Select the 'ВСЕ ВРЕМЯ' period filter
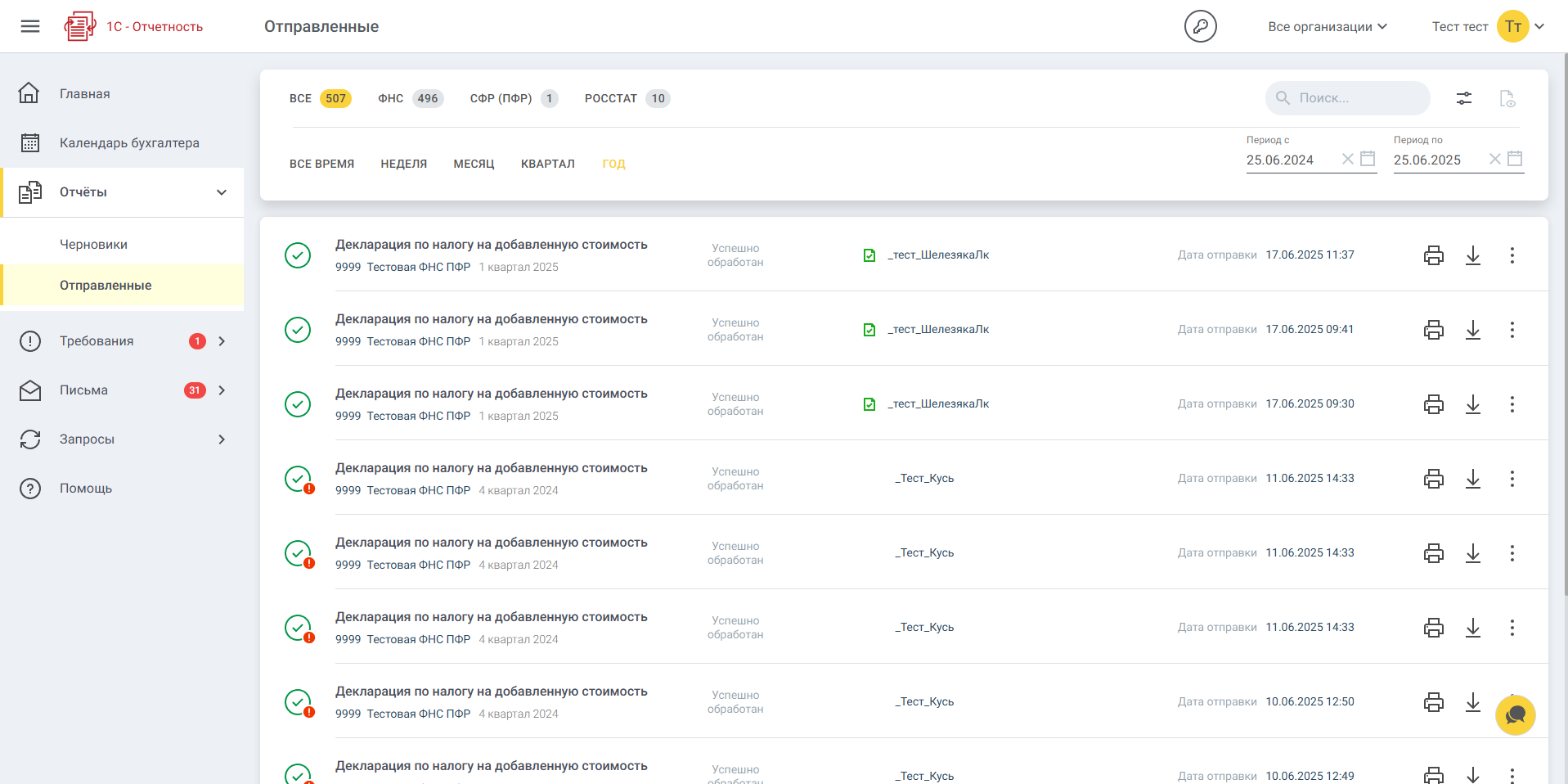Image resolution: width=1568 pixels, height=784 pixels. pos(321,164)
